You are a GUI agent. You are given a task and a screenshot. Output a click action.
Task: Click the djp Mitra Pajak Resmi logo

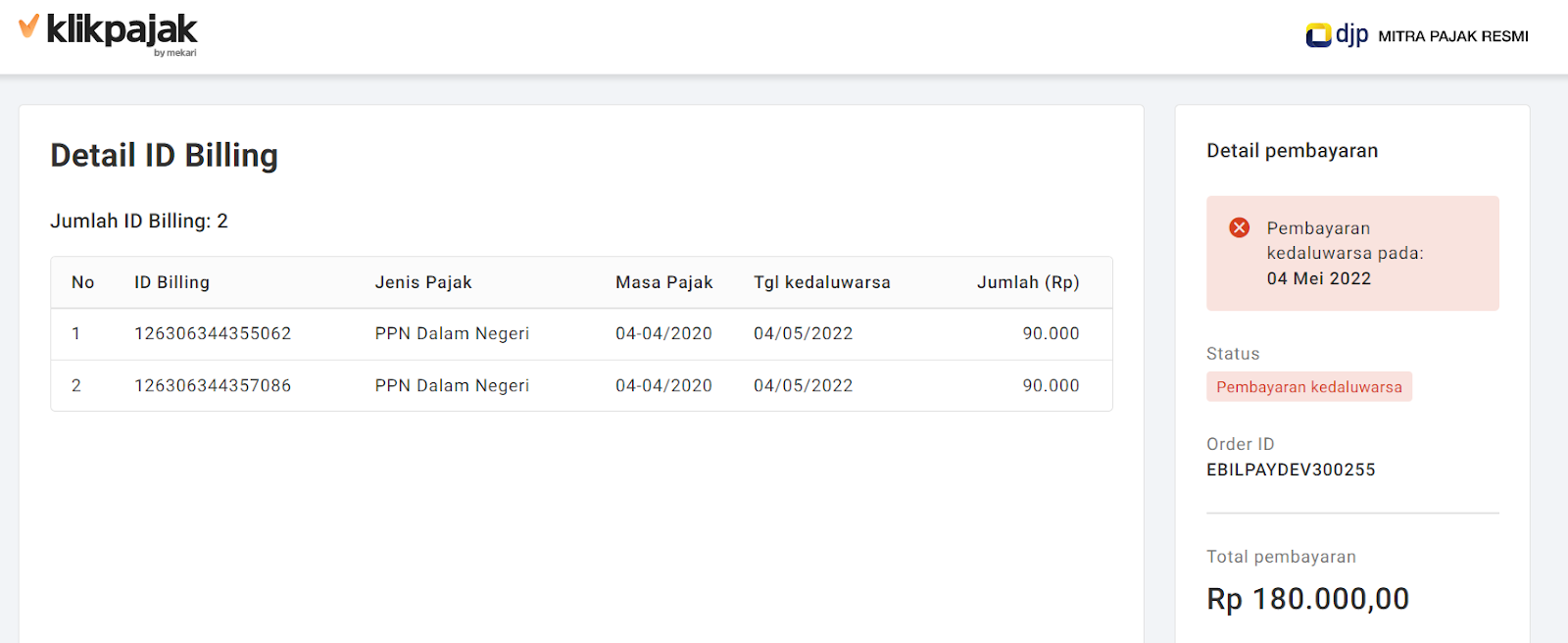(x=1417, y=35)
